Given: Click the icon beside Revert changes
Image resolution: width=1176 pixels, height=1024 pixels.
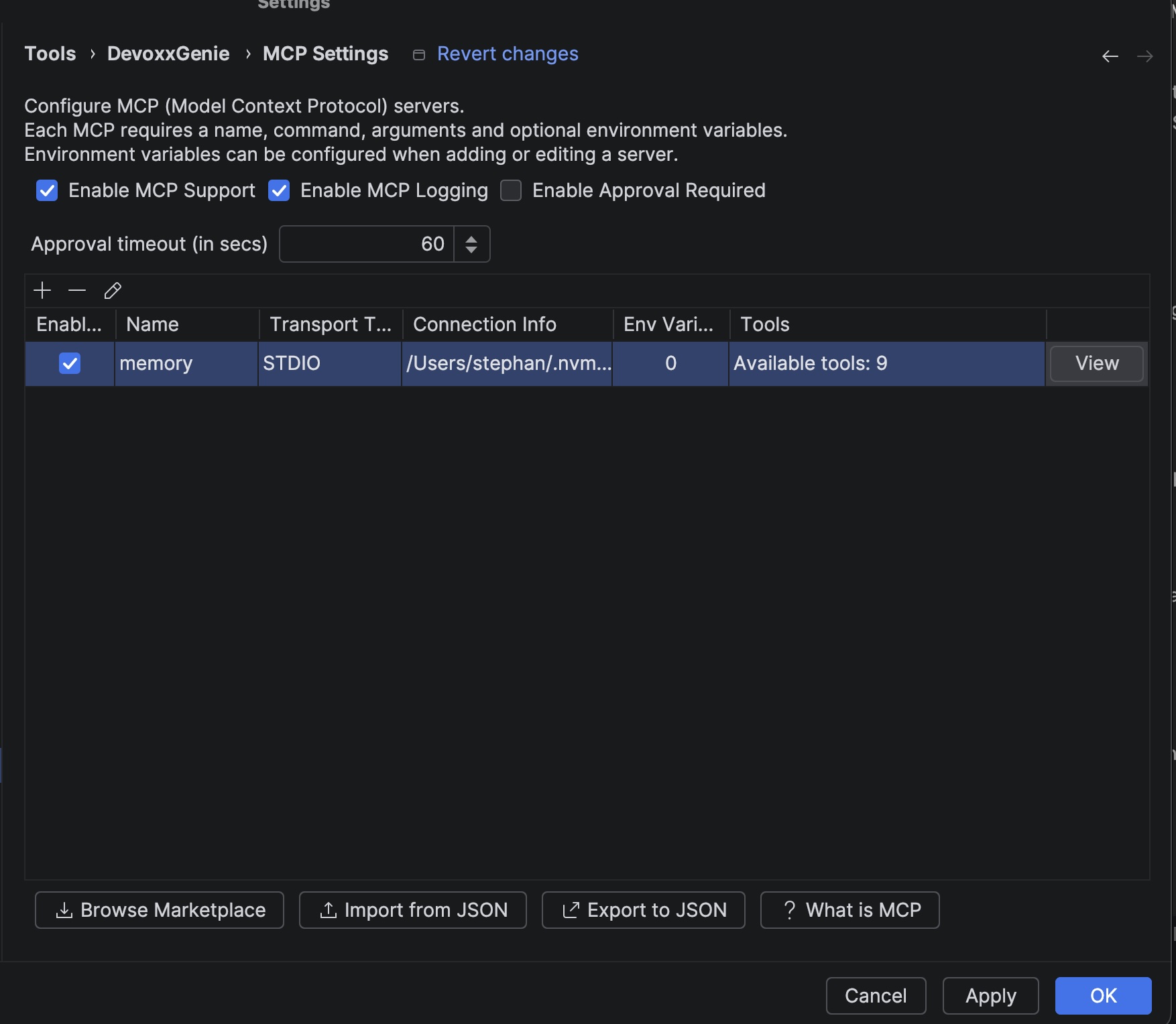Looking at the screenshot, I should coord(419,55).
